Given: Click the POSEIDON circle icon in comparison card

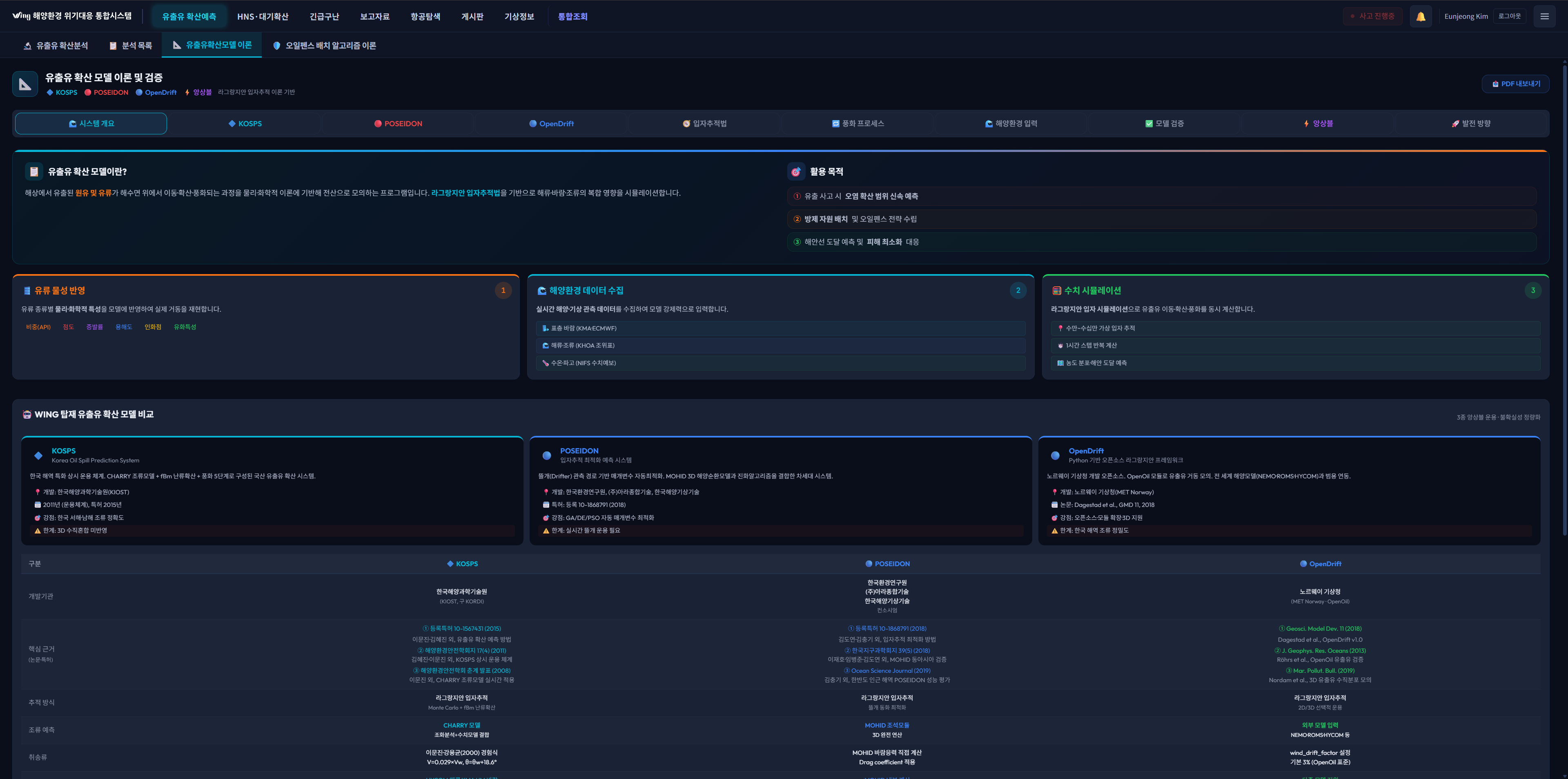Looking at the screenshot, I should coord(547,455).
